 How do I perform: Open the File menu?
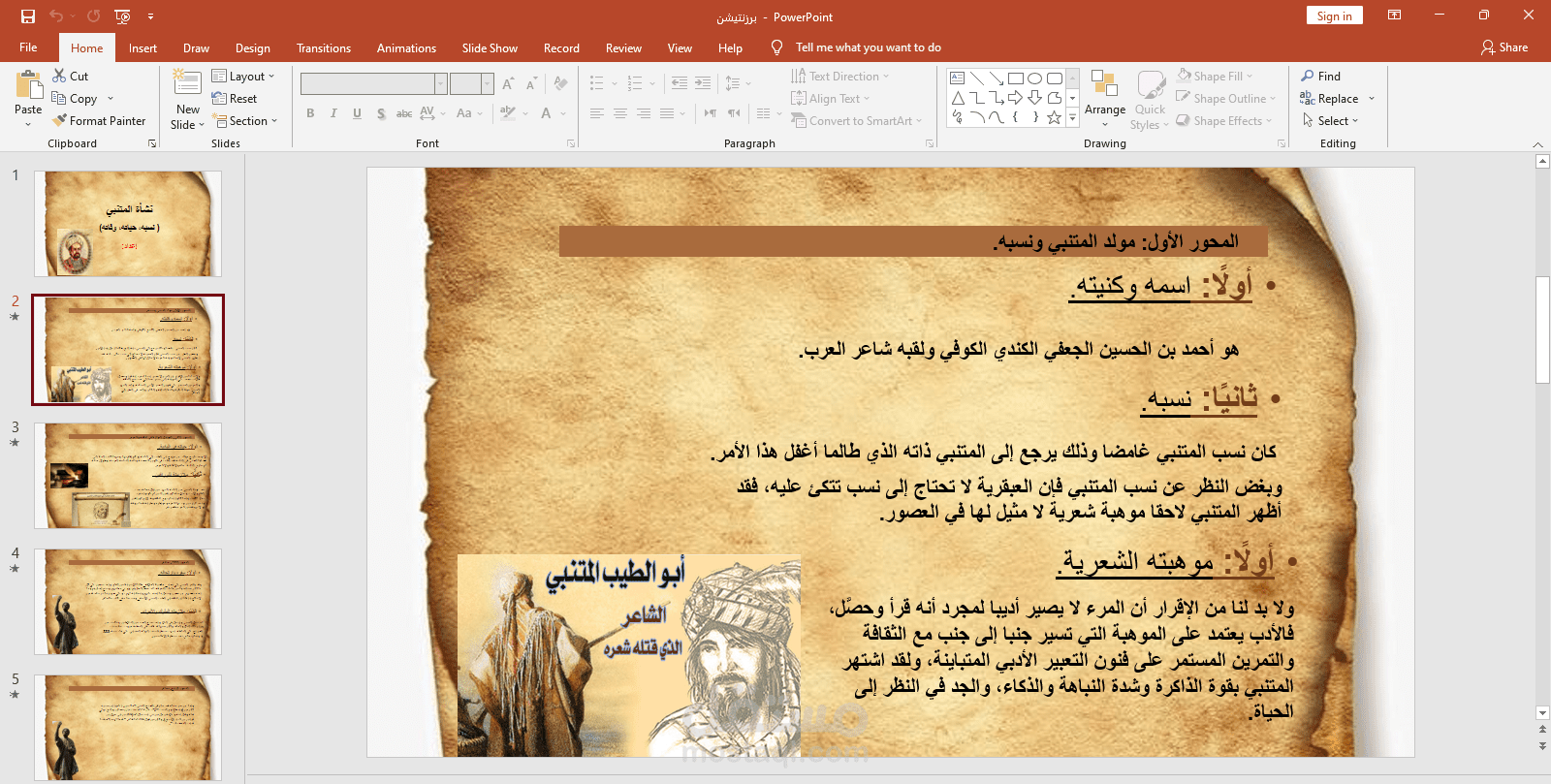coord(28,47)
